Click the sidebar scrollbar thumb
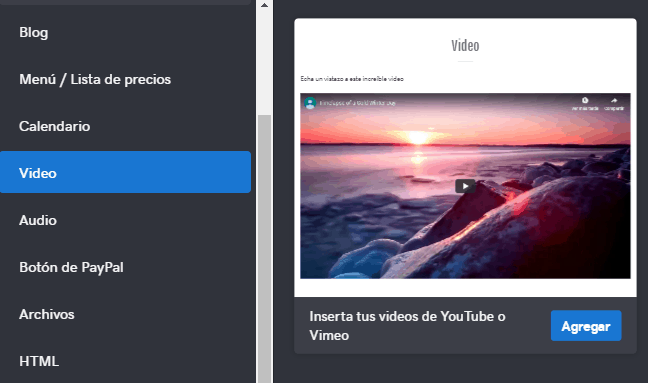 pyautogui.click(x=264, y=249)
